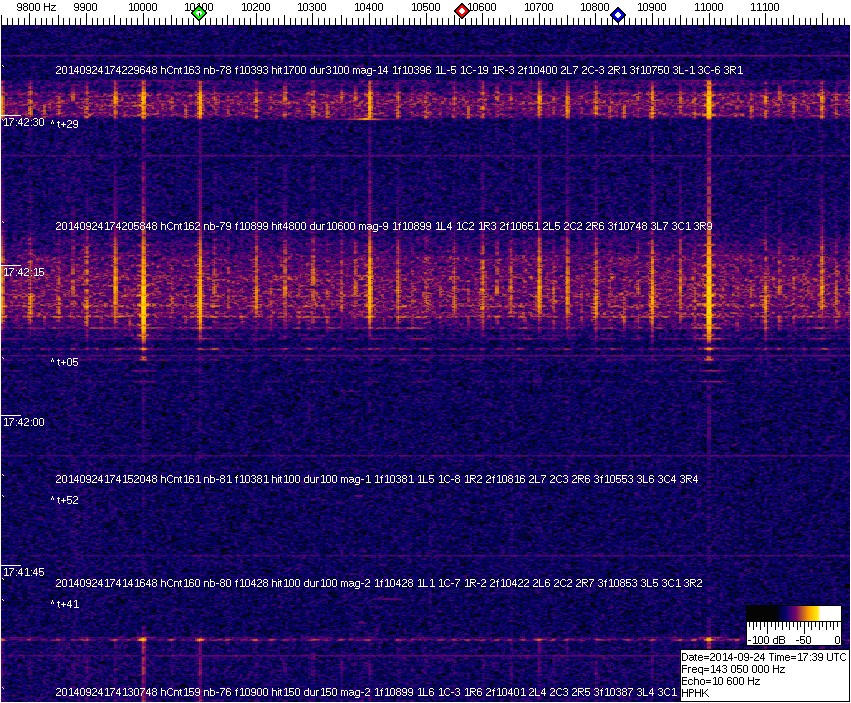Image resolution: width=851 pixels, height=703 pixels.
Task: Select the 9800 Hz frequency scale label
Action: pyautogui.click(x=36, y=7)
